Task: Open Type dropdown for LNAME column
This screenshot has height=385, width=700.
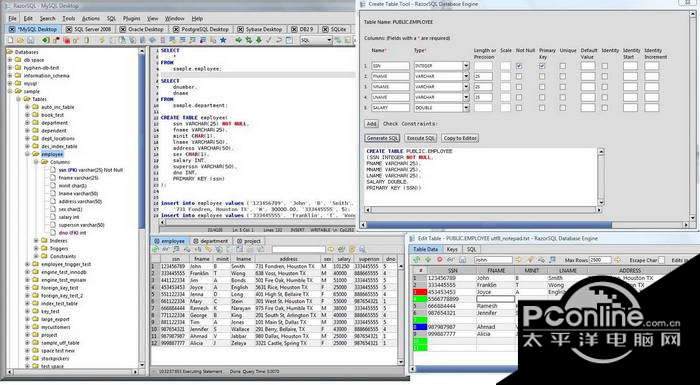Action: click(x=466, y=97)
